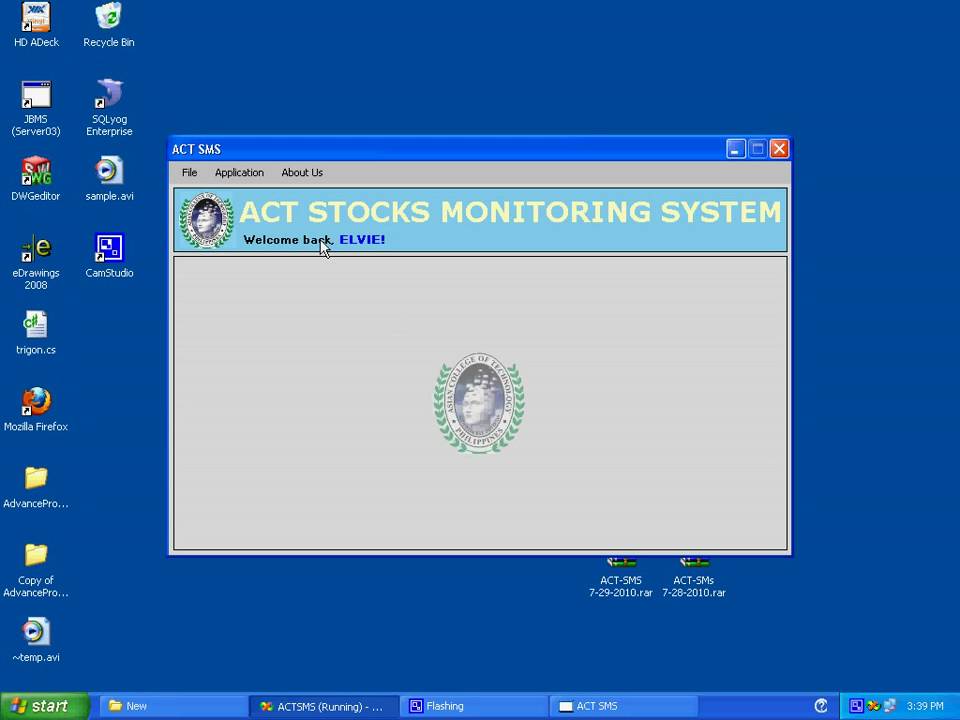Select the AdvancePro... folder icon
Screen dimensions: 960x720
click(36, 487)
